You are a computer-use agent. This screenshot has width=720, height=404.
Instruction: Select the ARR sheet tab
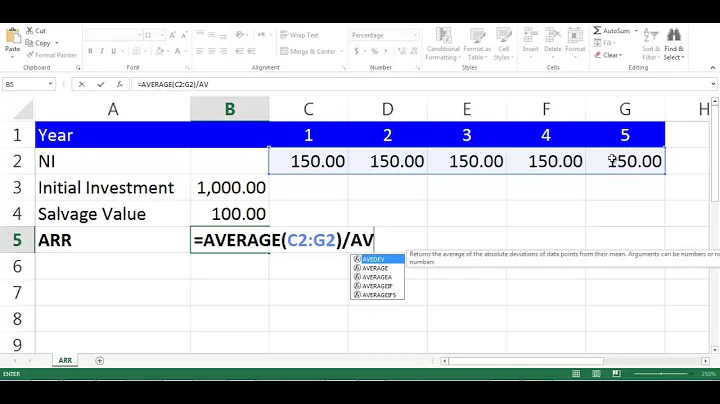pos(65,360)
